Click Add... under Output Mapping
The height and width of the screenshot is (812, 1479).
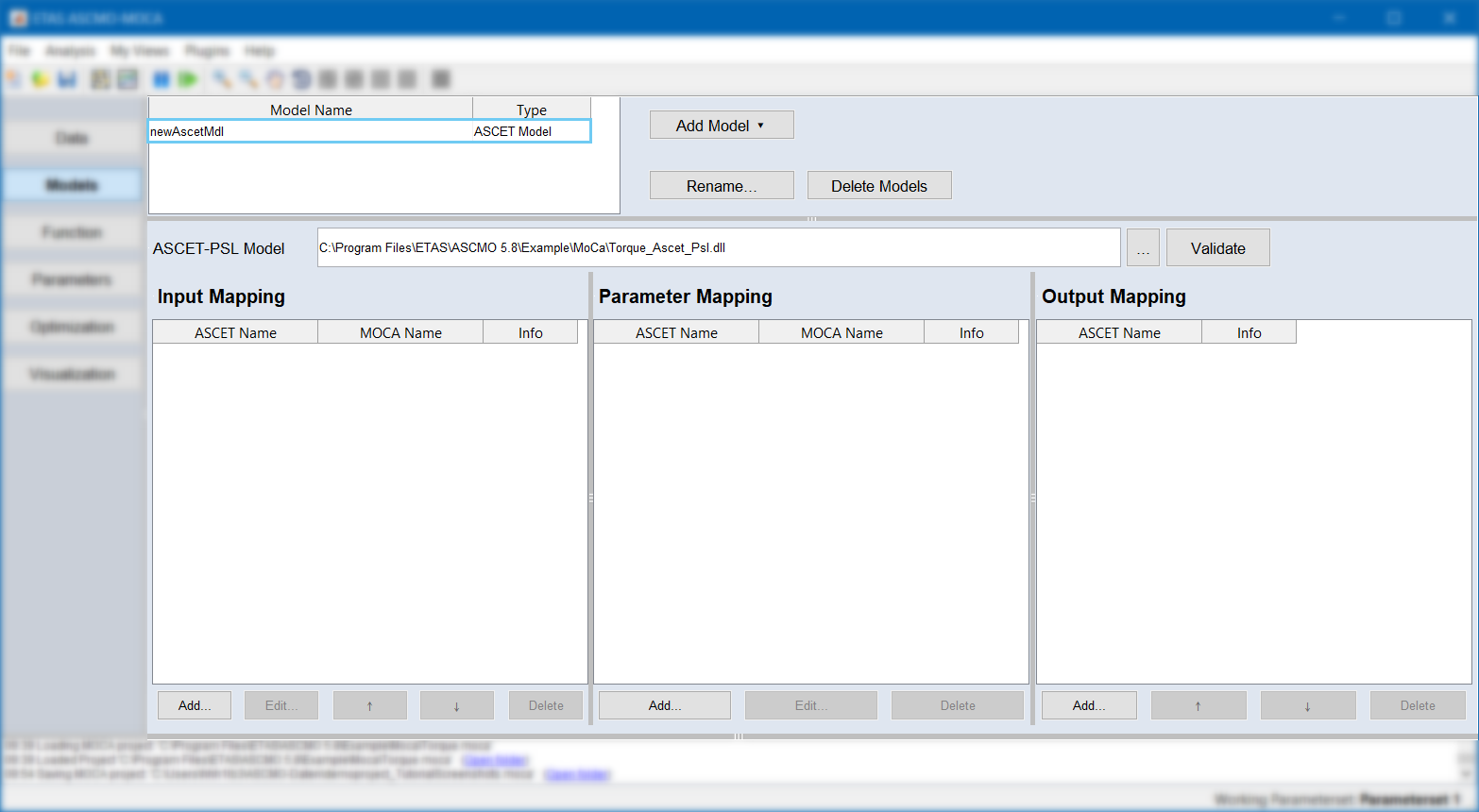[x=1089, y=705]
